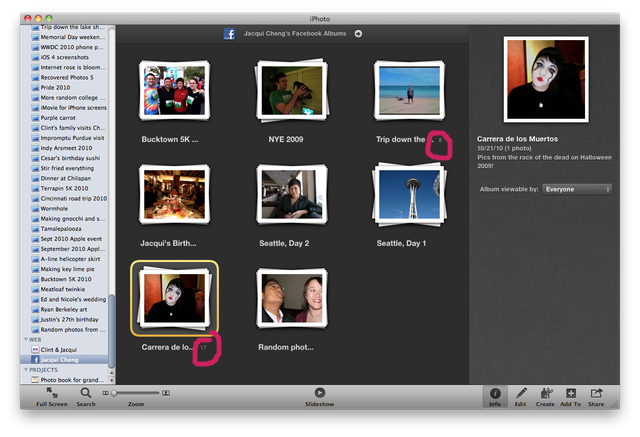
Task: Click the Add To button
Action: pos(571,397)
